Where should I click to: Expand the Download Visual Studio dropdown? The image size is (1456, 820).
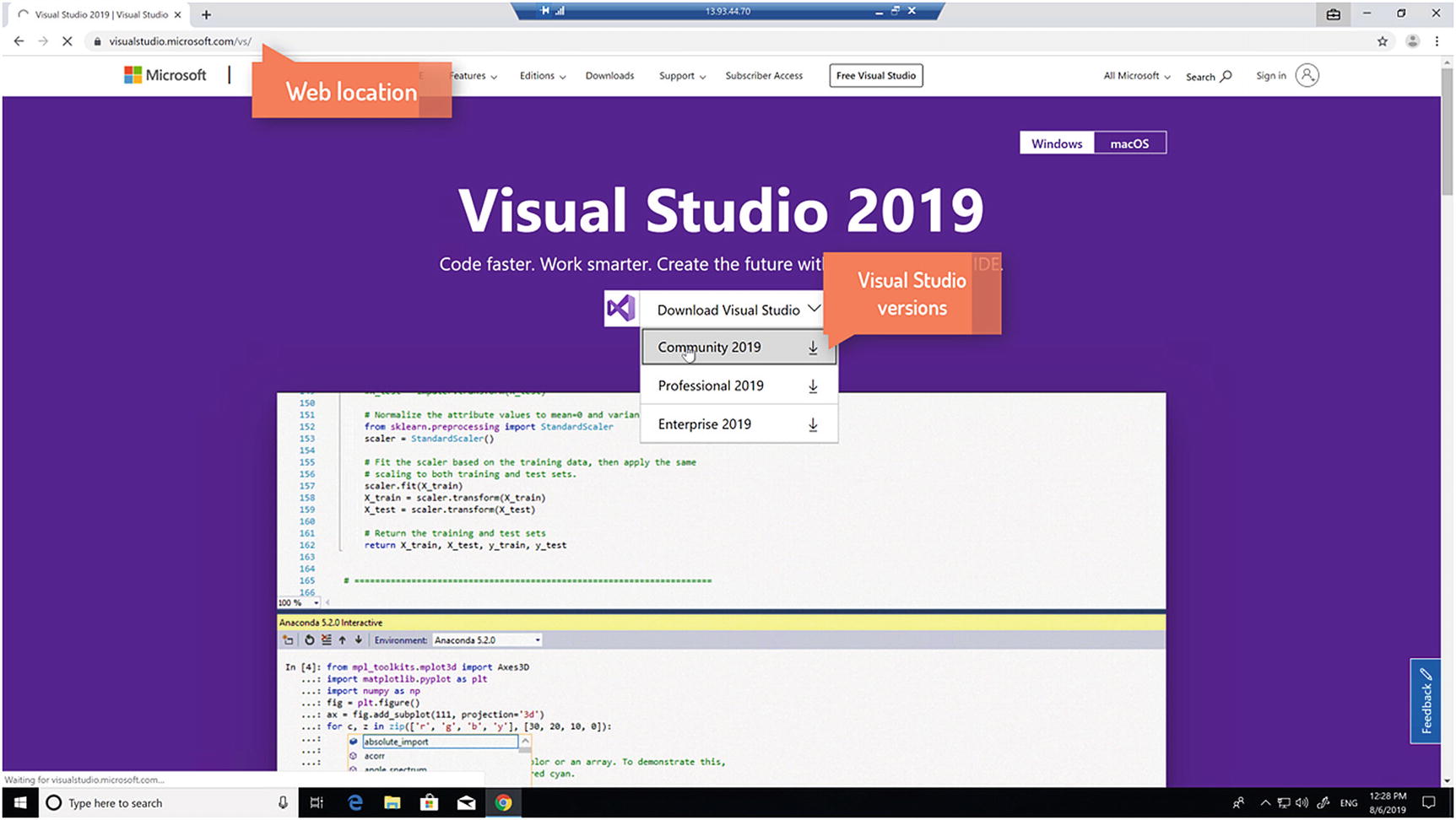pos(738,310)
